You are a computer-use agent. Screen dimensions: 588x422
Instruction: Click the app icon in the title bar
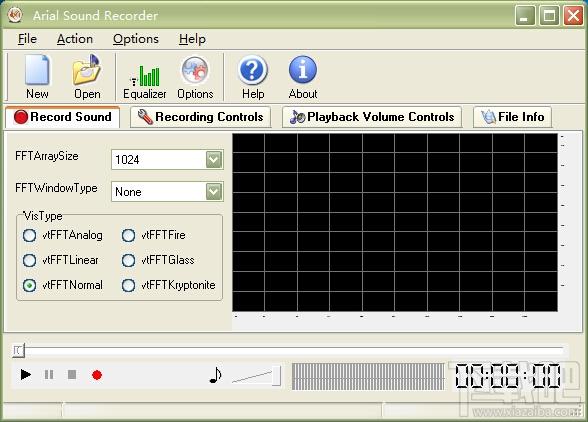15,15
